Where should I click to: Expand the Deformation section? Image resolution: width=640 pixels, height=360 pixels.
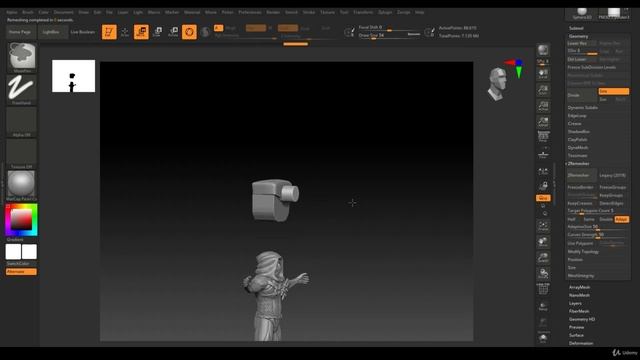(x=581, y=343)
